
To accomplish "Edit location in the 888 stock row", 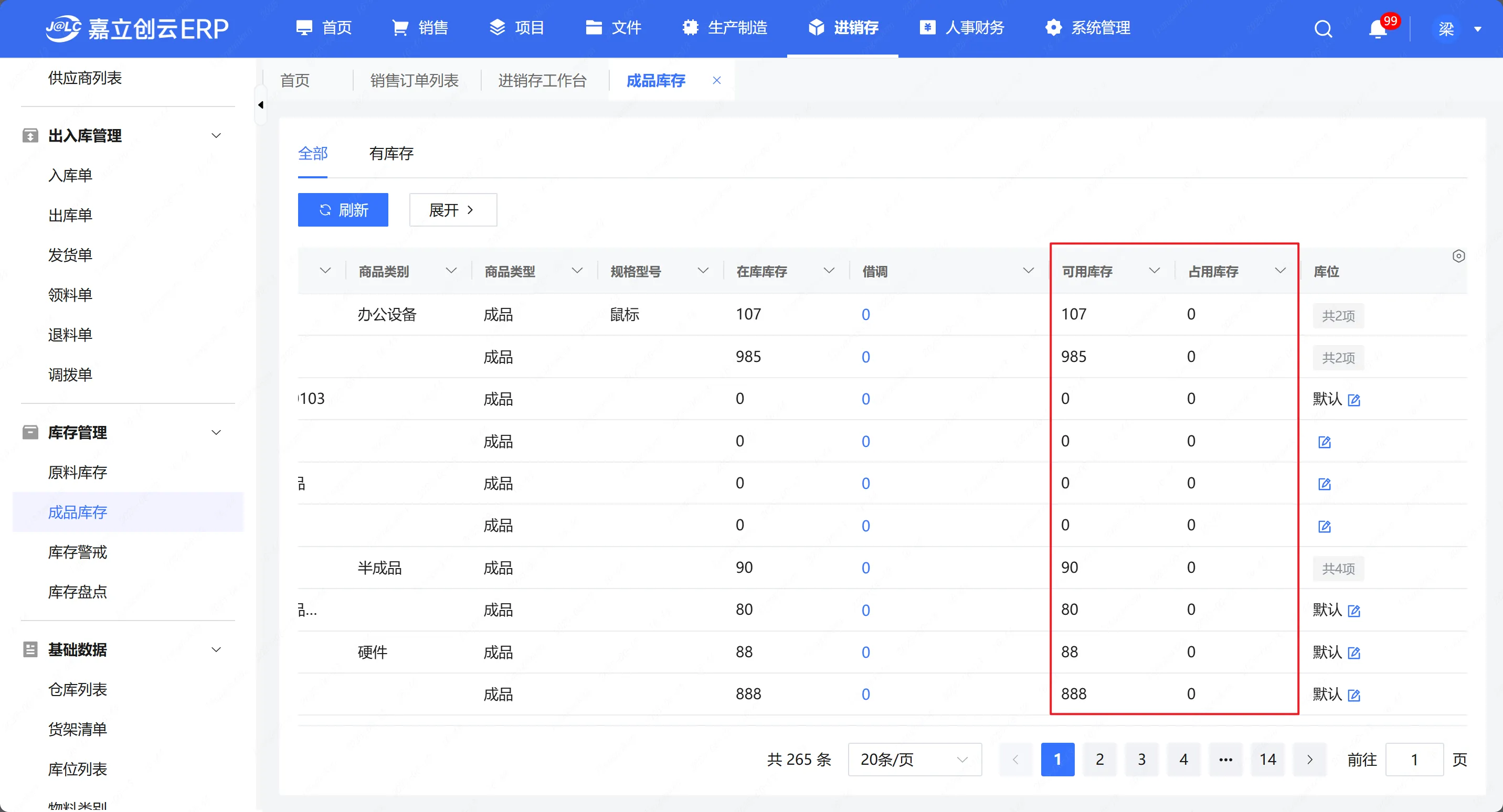I will click(1353, 696).
